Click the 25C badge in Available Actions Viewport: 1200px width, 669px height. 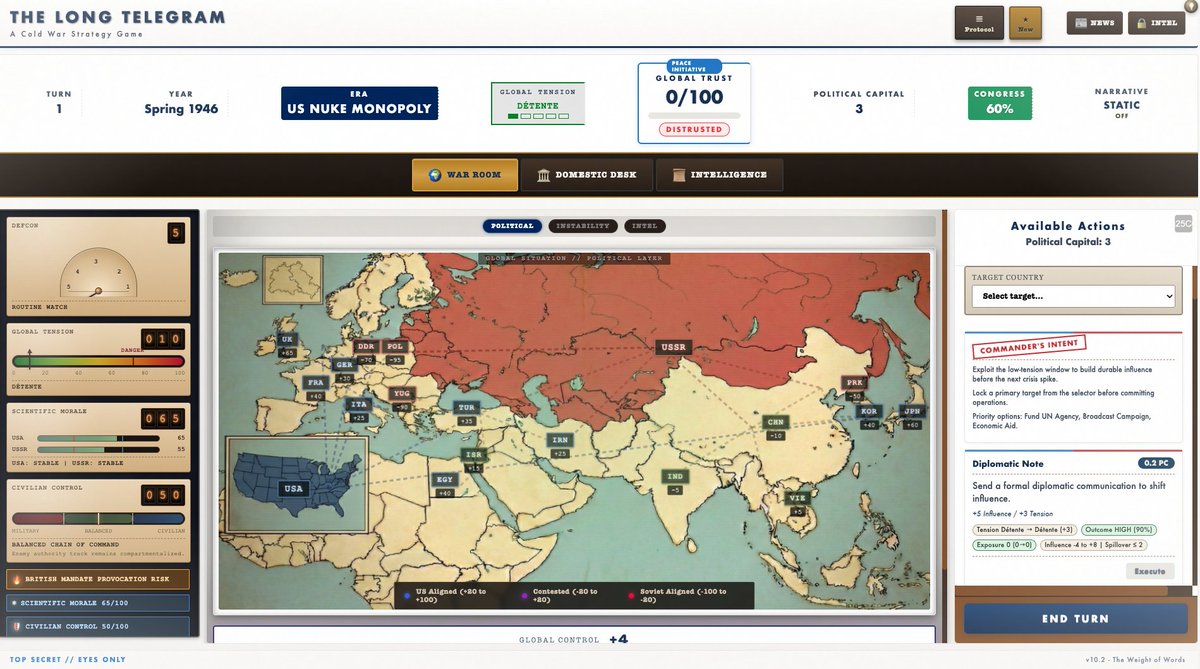tap(1183, 224)
